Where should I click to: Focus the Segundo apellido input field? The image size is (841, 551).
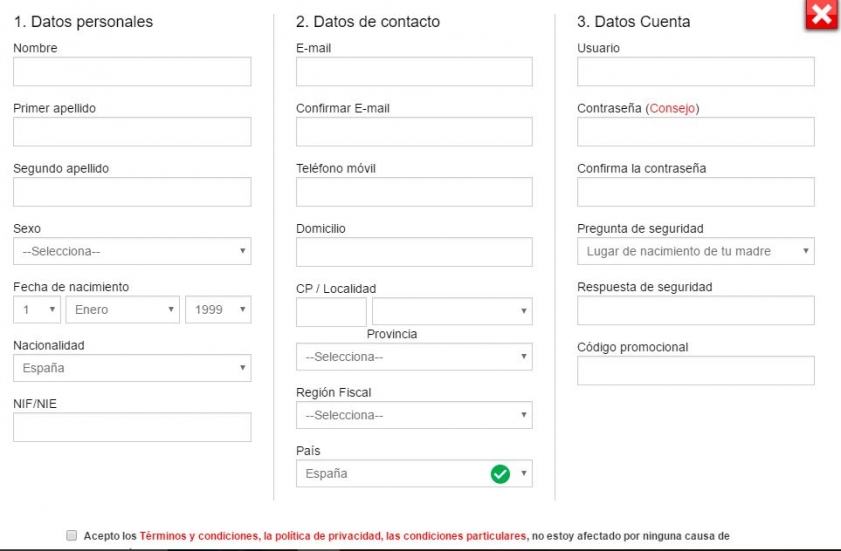tap(132, 192)
